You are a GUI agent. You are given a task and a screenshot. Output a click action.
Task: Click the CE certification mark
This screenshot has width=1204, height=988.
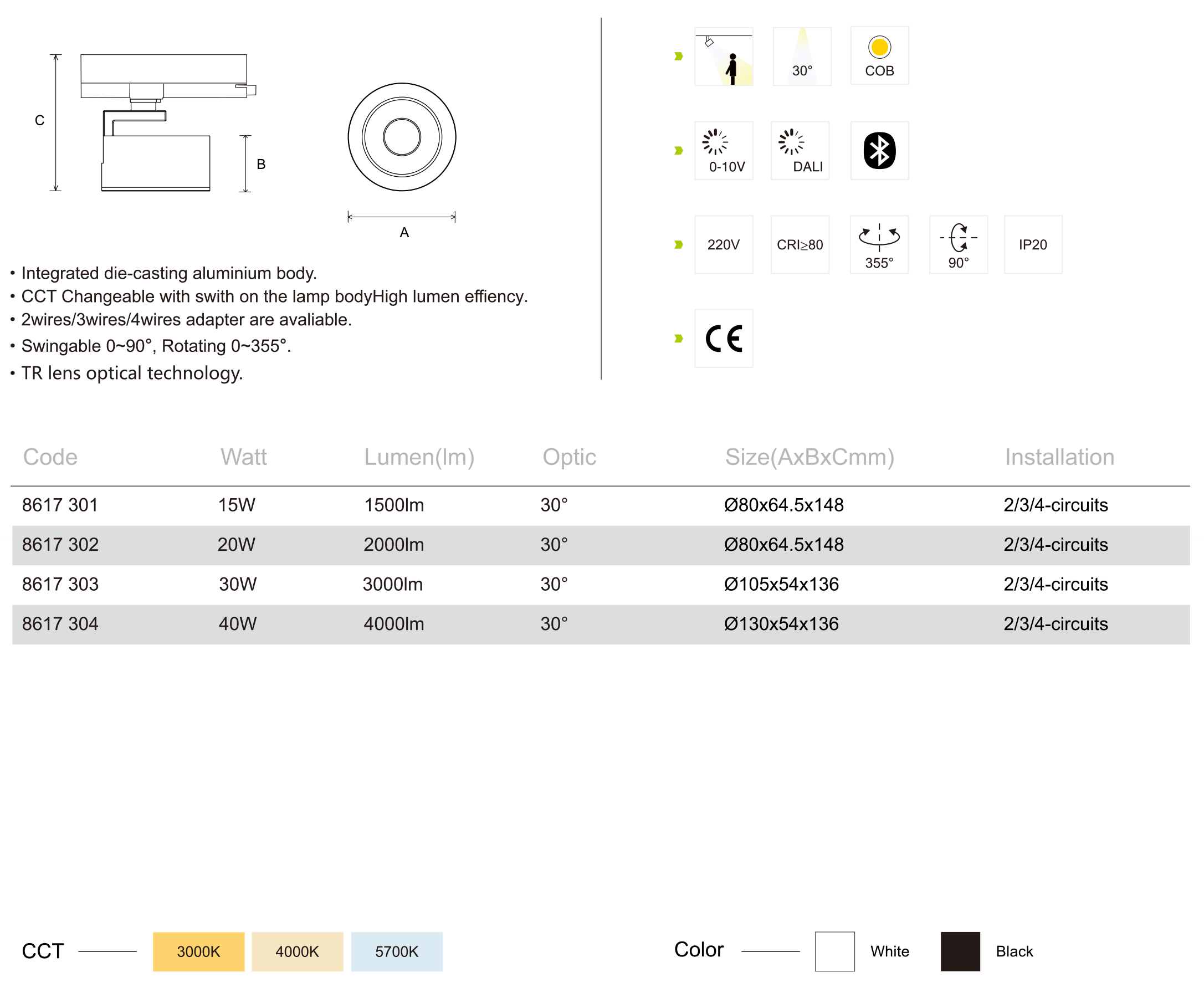[x=723, y=339]
